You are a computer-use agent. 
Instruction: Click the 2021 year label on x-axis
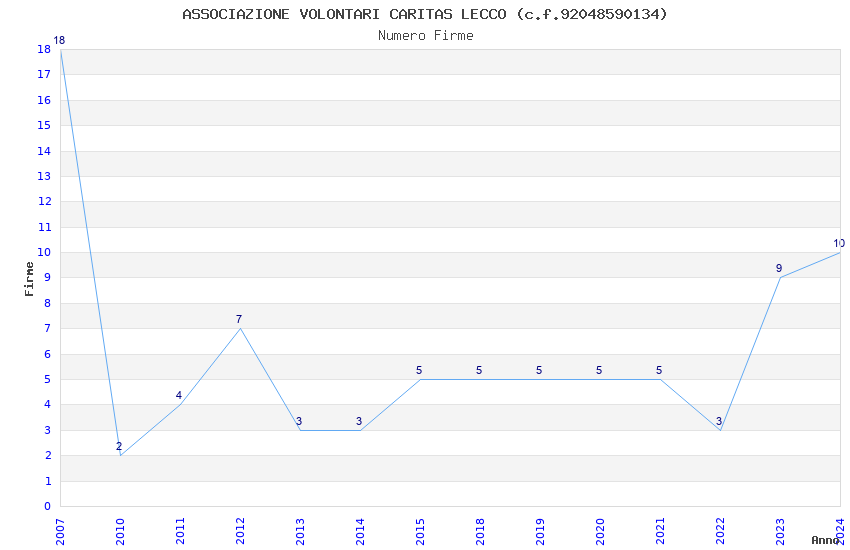tap(660, 532)
